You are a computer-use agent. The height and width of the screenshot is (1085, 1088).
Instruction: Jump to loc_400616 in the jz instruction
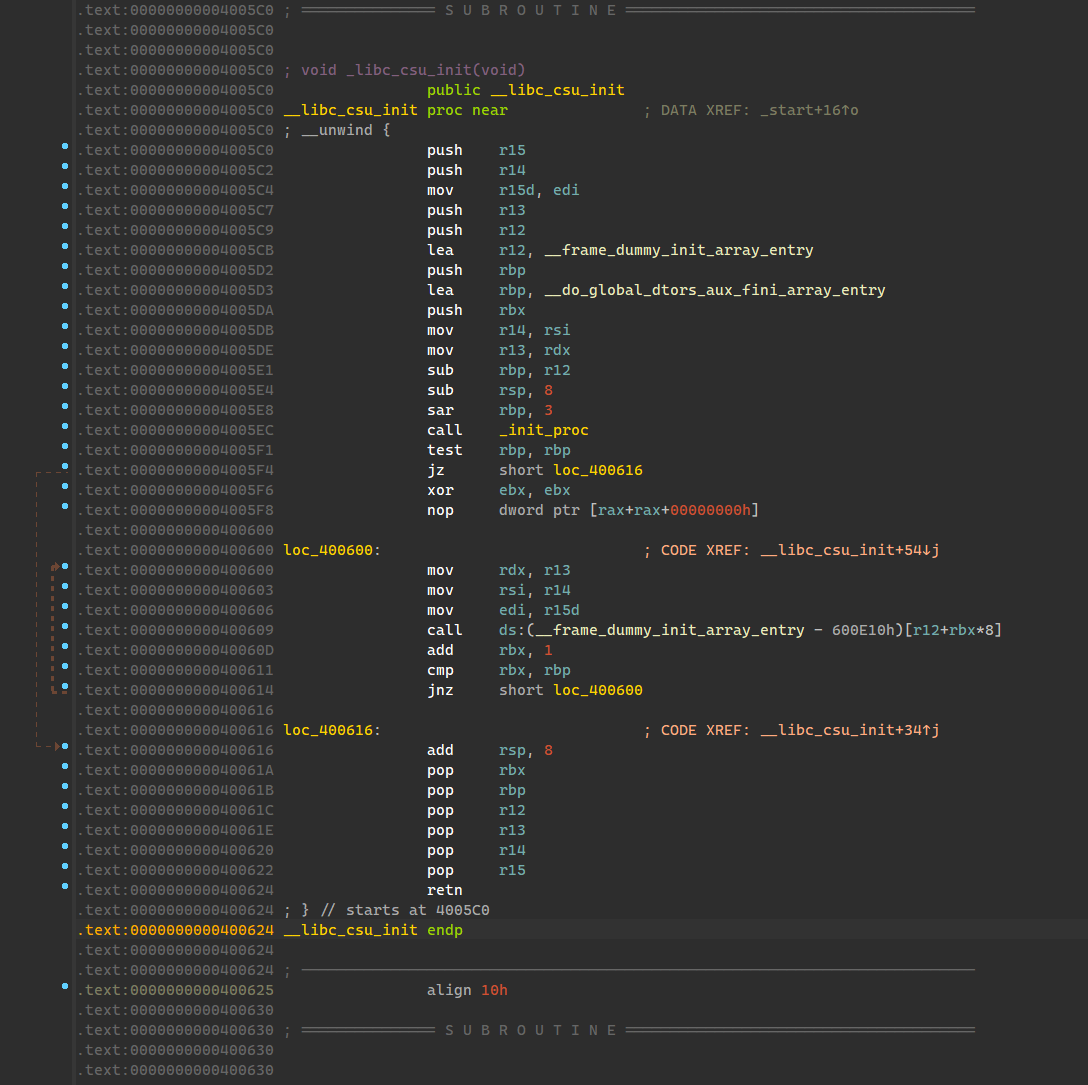[597, 470]
